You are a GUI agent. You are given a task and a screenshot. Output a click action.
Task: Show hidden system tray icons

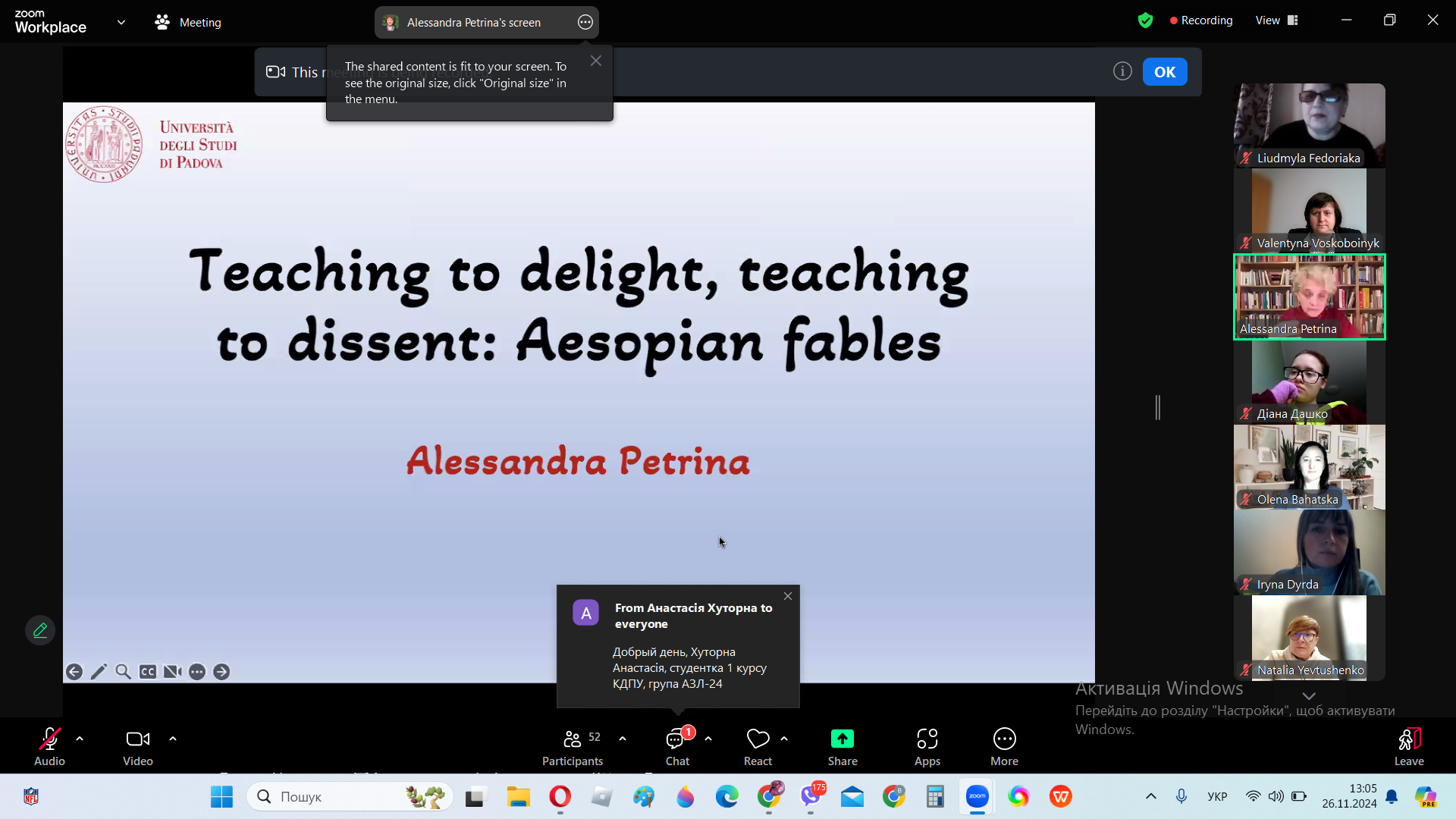click(x=1150, y=796)
